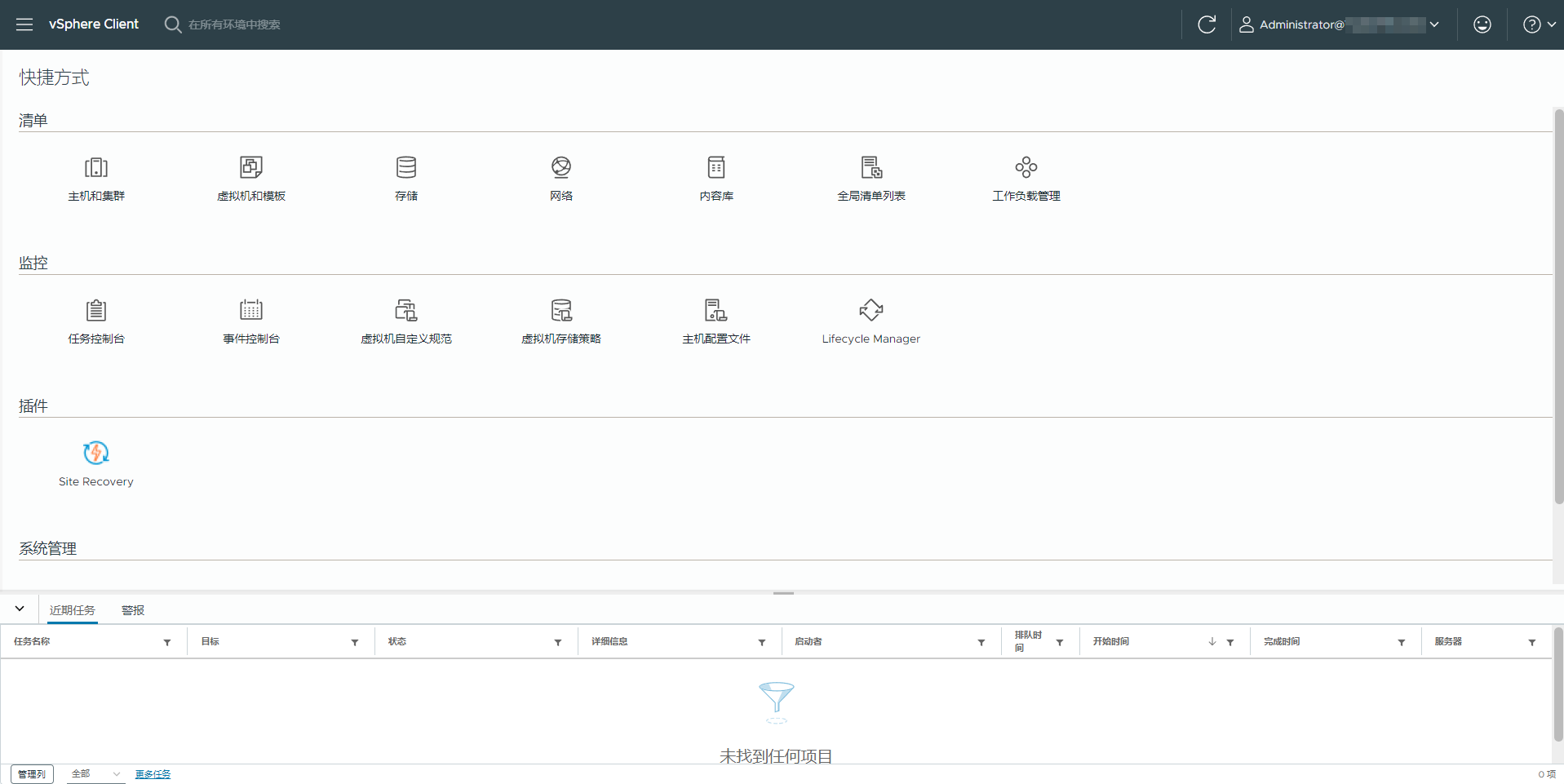The width and height of the screenshot is (1564, 784).
Task: Filter the Details (详细信息) column
Action: 762,643
